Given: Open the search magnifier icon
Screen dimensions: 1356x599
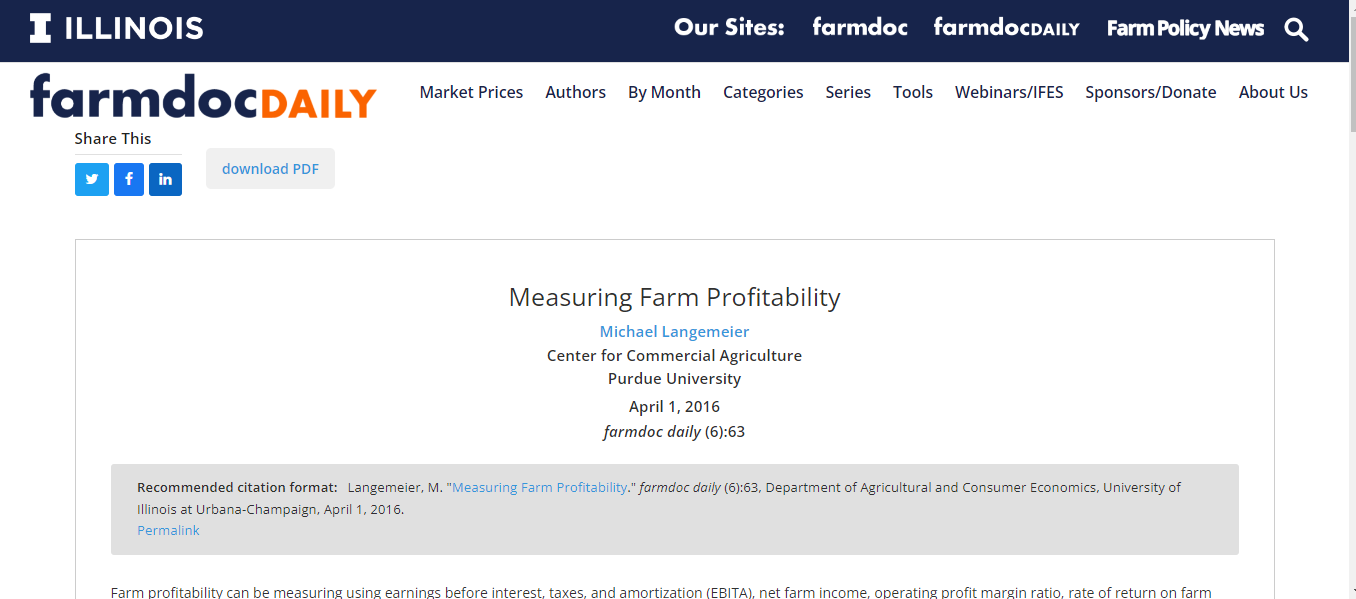Looking at the screenshot, I should (x=1296, y=29).
